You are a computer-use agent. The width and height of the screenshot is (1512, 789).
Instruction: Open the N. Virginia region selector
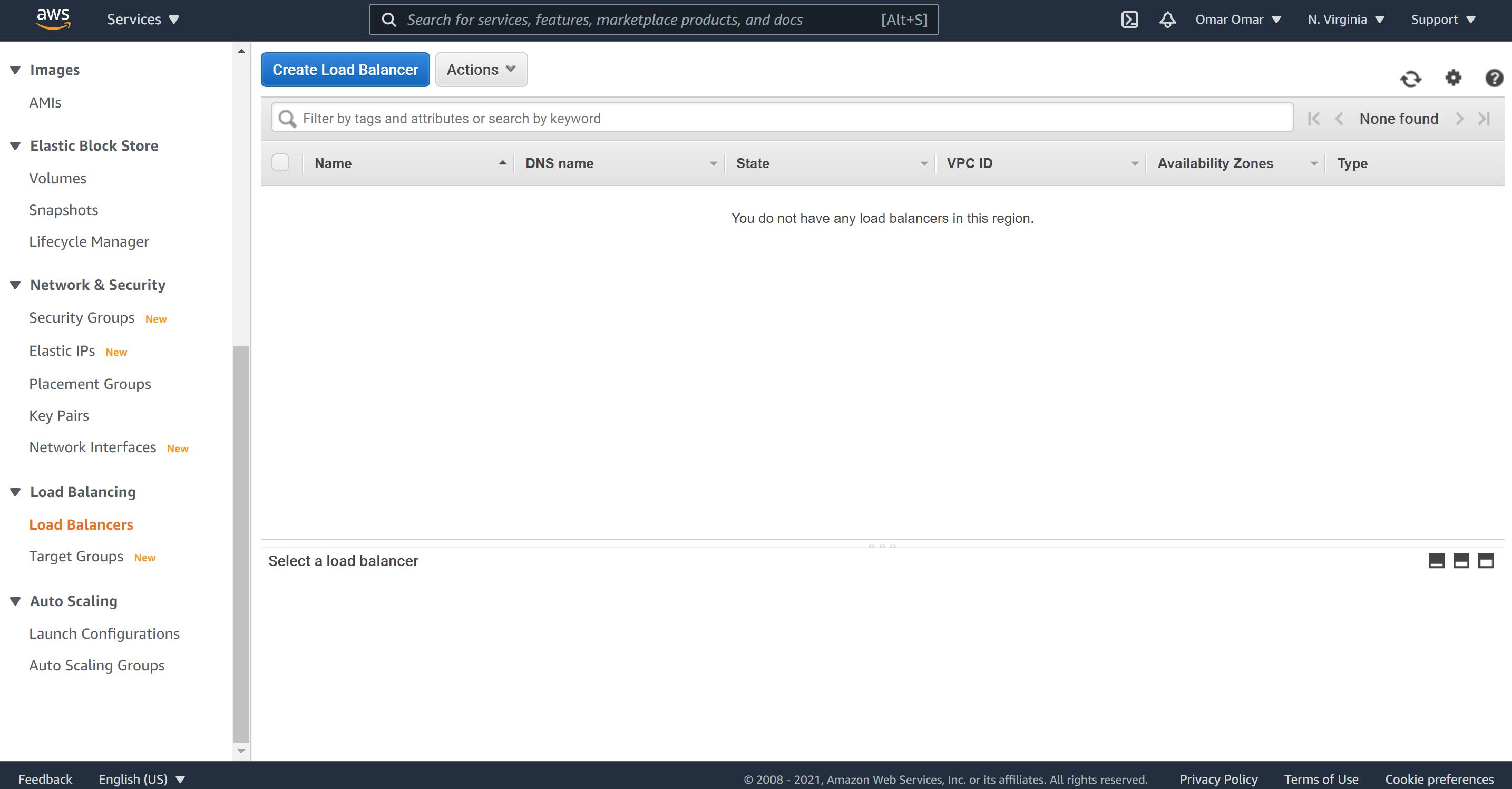pyautogui.click(x=1346, y=20)
